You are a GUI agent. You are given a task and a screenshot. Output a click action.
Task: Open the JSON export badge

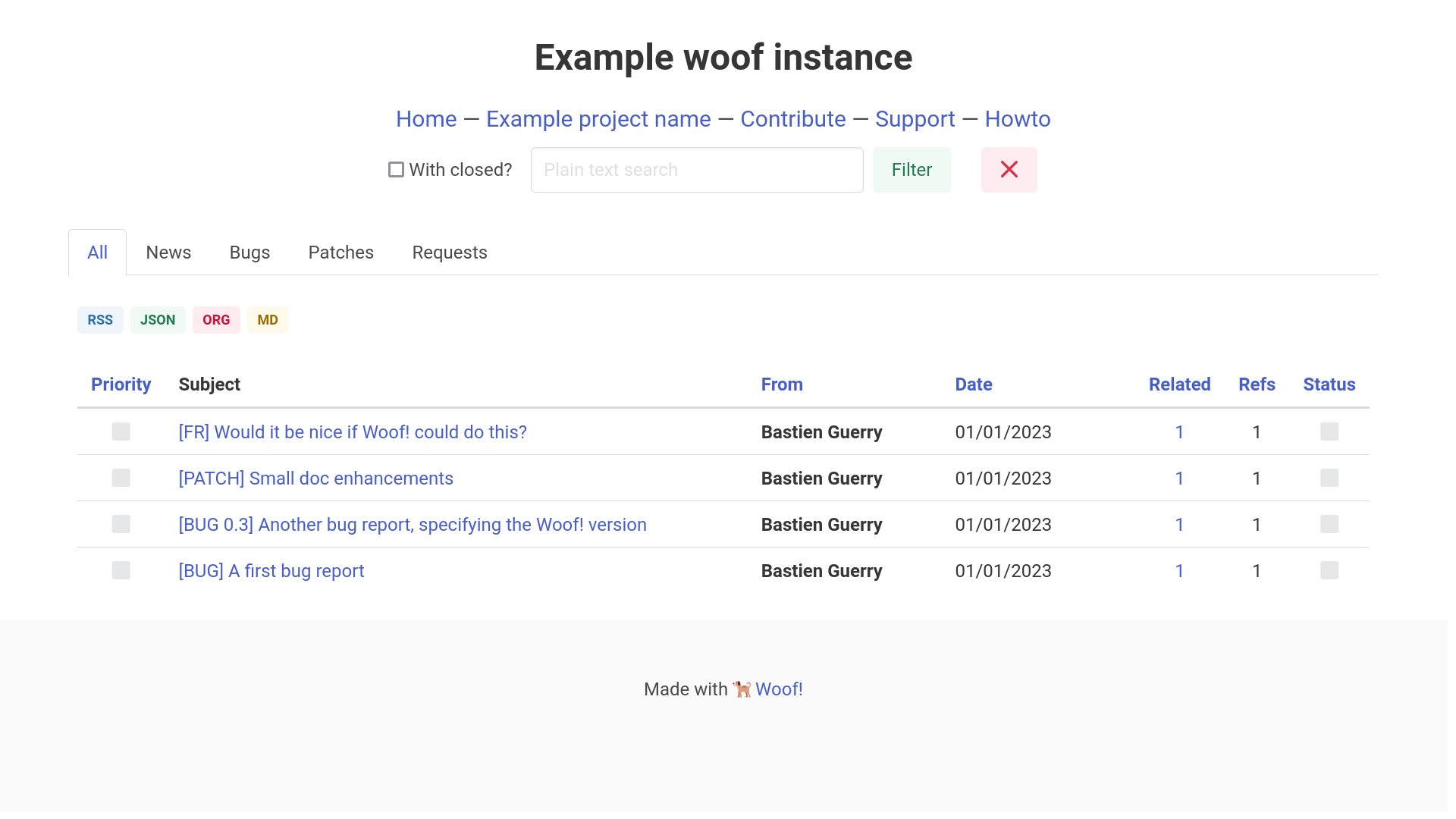[158, 320]
